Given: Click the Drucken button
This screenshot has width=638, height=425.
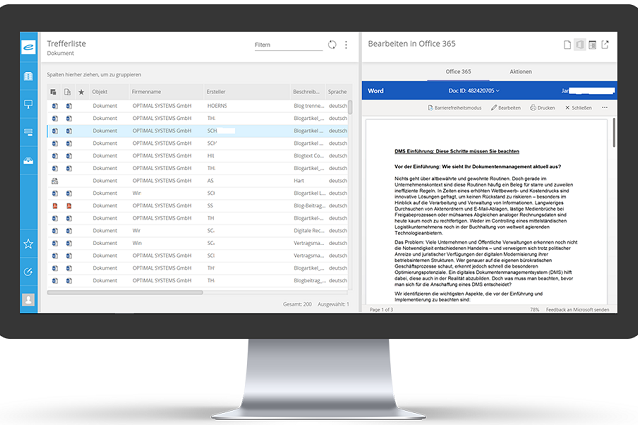Looking at the screenshot, I should (x=542, y=108).
